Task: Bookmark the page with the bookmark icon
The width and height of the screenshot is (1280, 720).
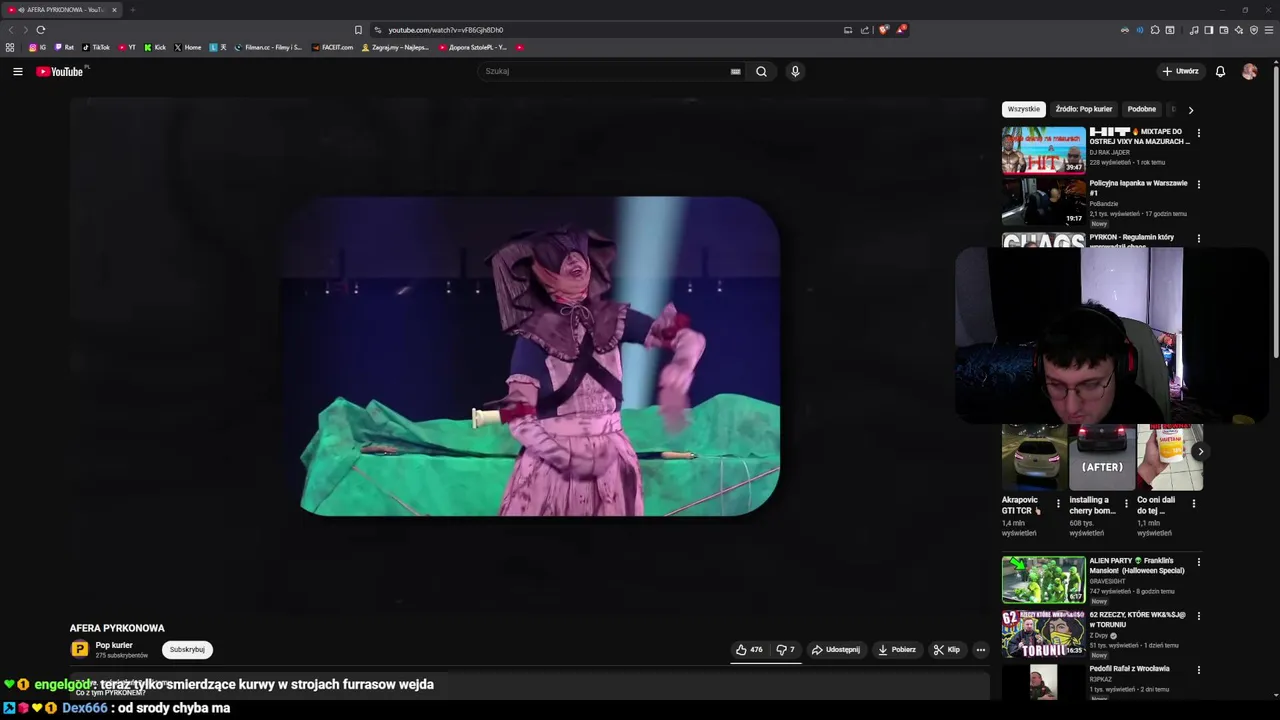Action: [x=358, y=30]
